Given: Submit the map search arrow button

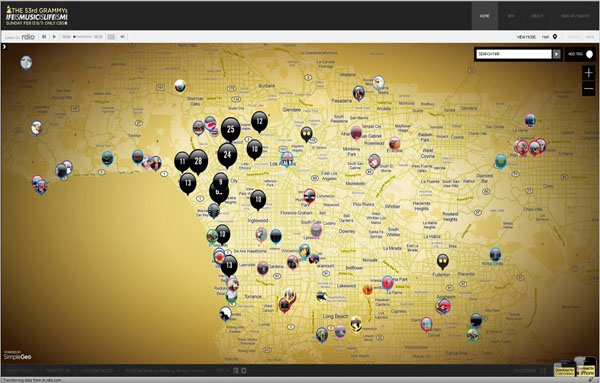Looking at the screenshot, I should pyautogui.click(x=556, y=54).
